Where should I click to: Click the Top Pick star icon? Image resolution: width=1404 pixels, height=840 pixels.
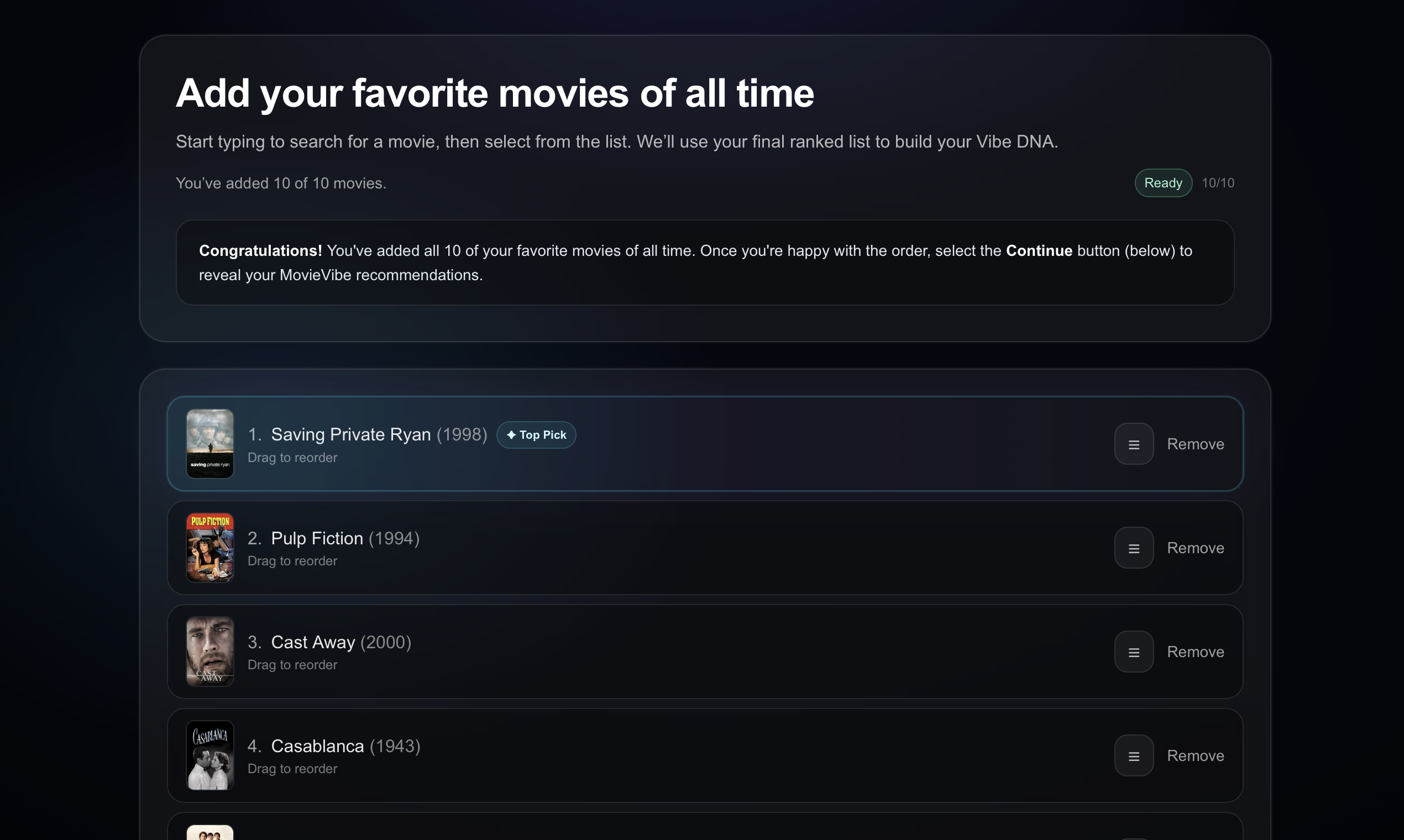pyautogui.click(x=511, y=435)
